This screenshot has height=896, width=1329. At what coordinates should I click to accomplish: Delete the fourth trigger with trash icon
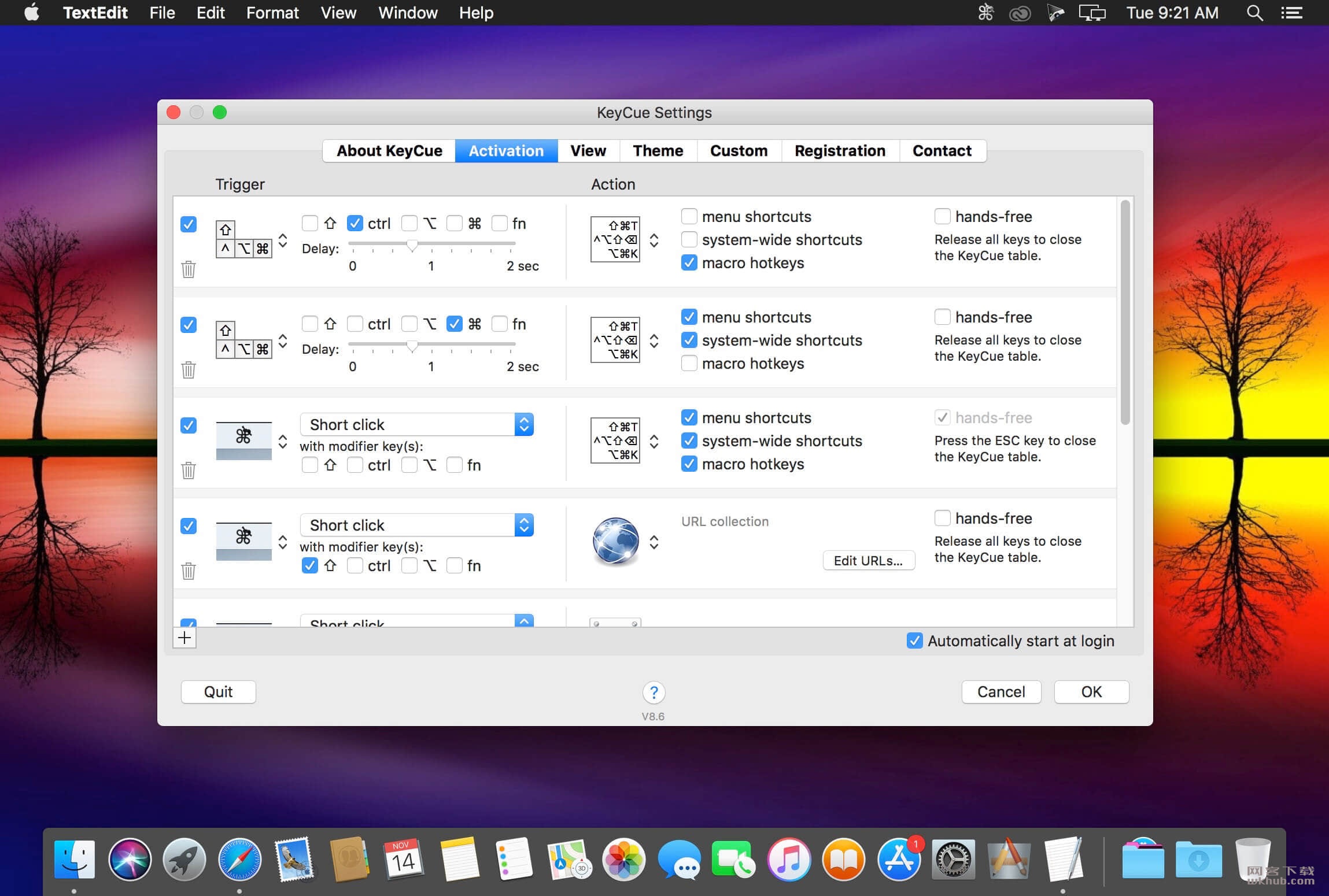[x=189, y=571]
